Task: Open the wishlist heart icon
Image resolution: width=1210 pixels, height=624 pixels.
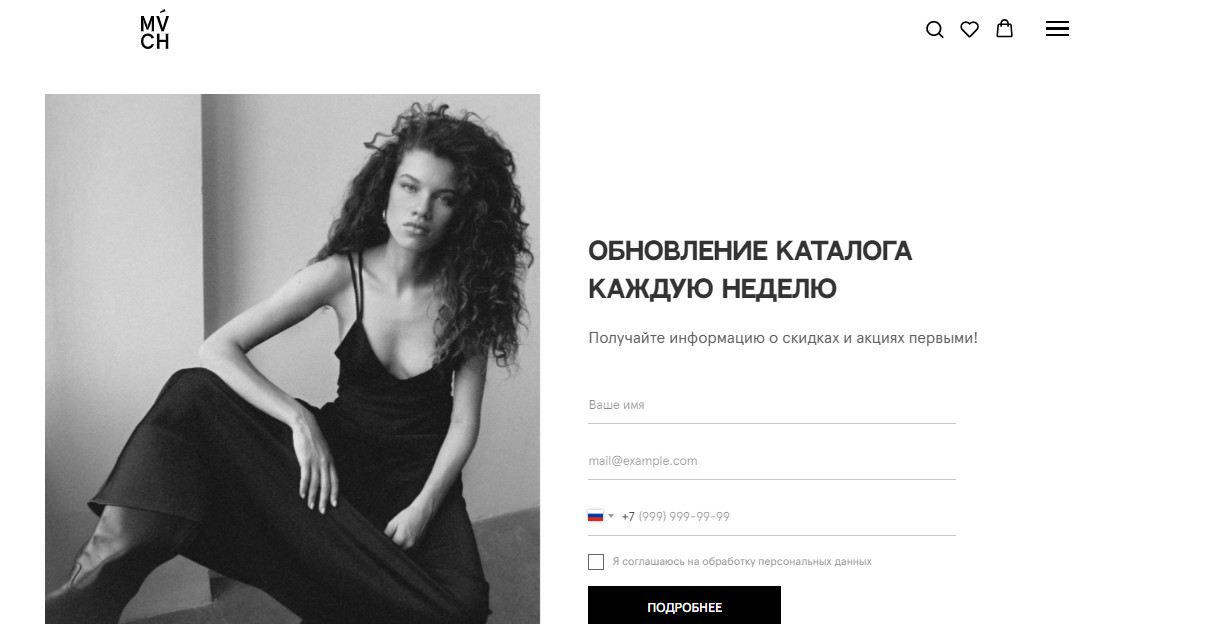Action: click(969, 30)
